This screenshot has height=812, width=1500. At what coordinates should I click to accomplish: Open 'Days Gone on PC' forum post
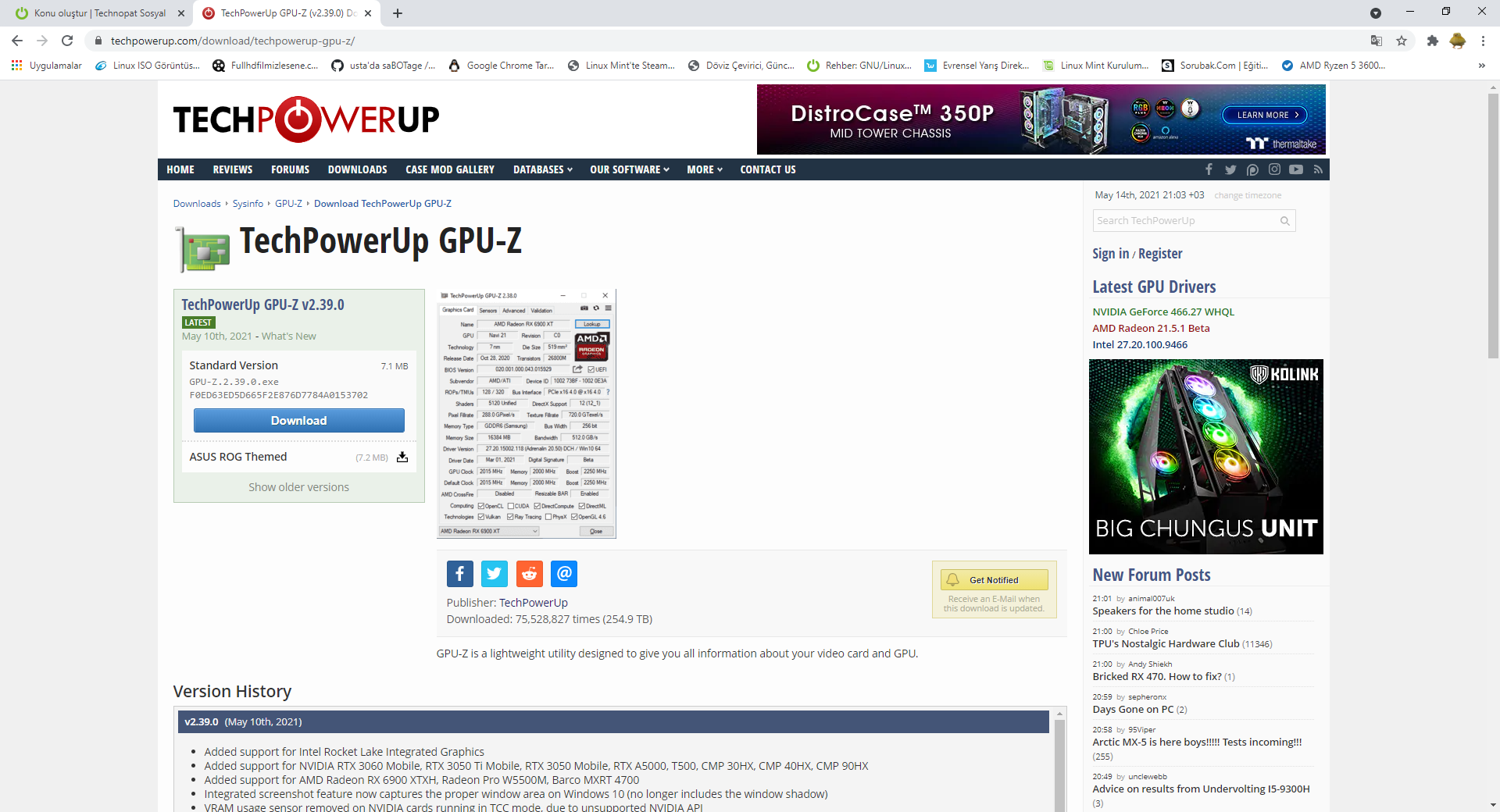[1133, 710]
